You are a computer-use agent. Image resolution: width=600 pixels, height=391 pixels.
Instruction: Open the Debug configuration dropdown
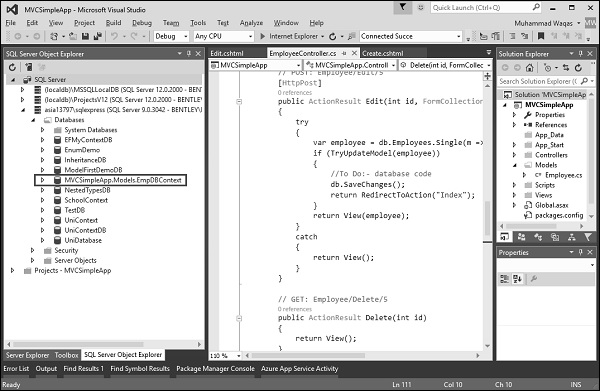(186, 37)
